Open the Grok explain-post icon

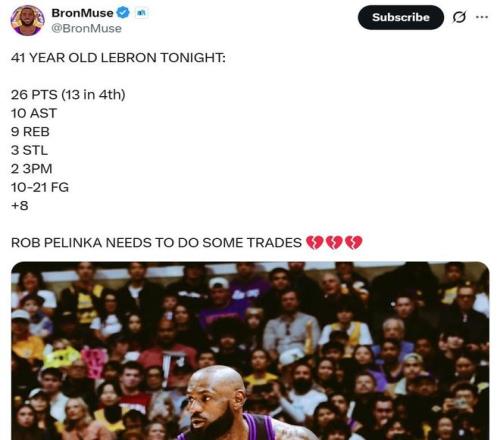459,17
